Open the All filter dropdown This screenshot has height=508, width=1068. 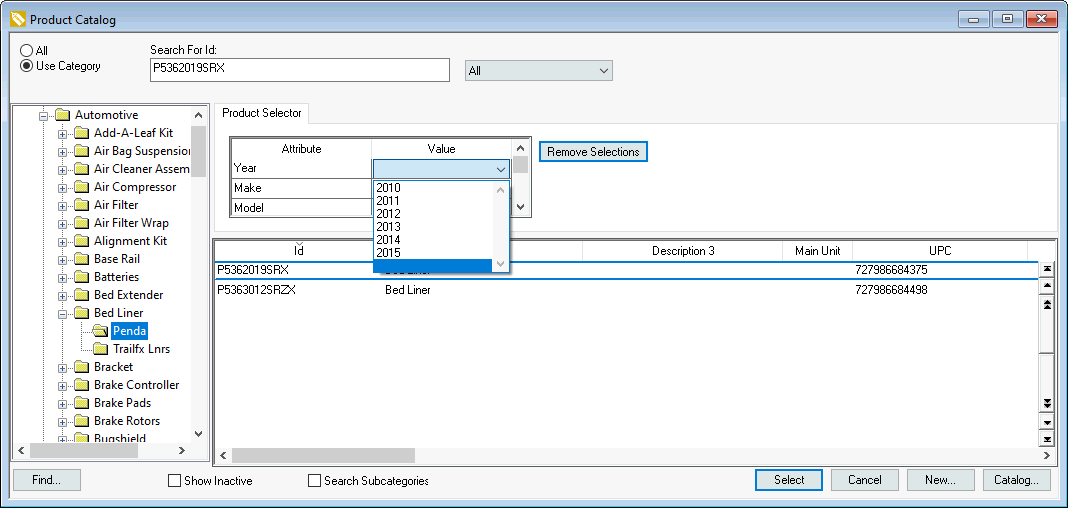pos(539,70)
